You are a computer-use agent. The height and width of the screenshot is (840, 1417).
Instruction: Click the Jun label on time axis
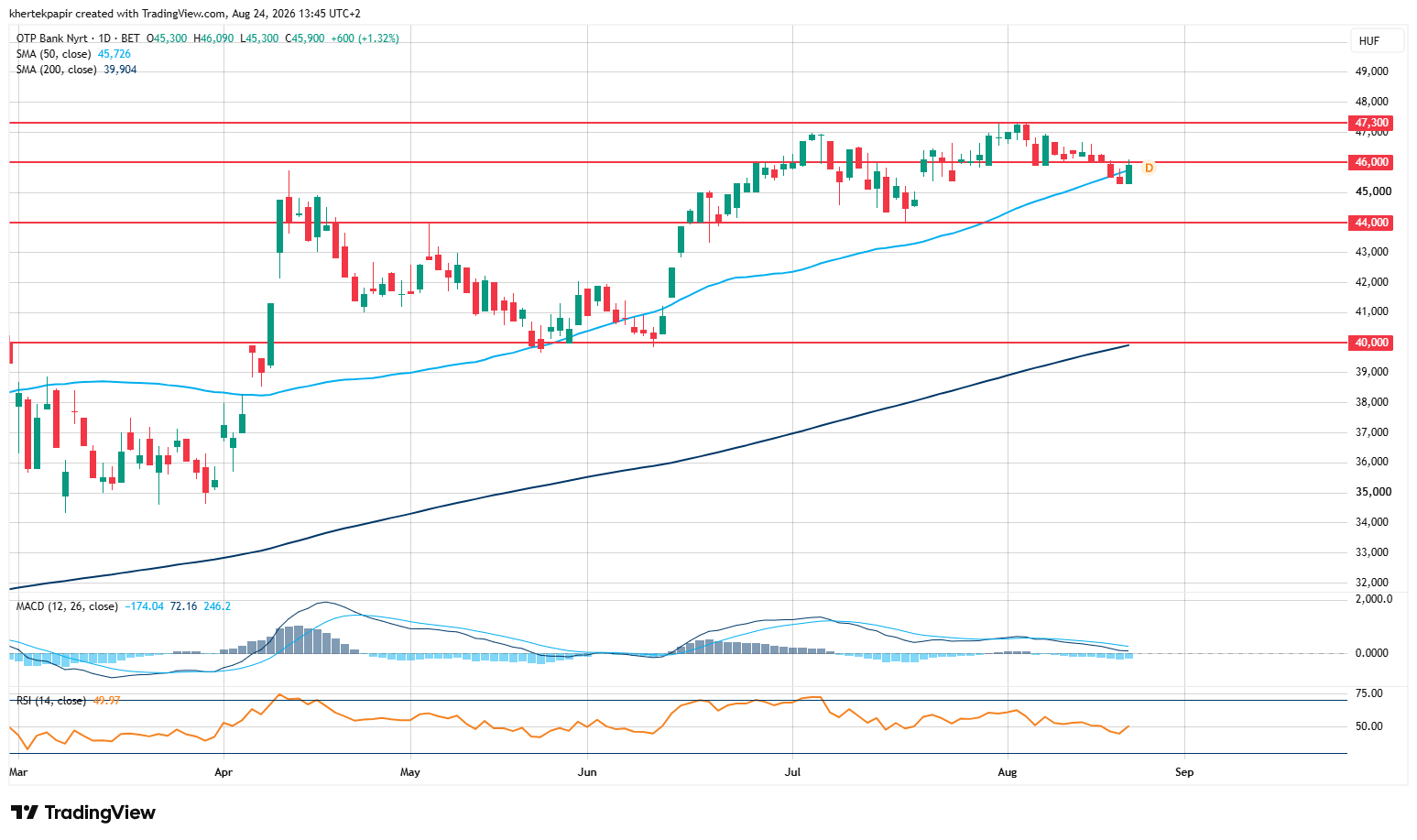587,772
